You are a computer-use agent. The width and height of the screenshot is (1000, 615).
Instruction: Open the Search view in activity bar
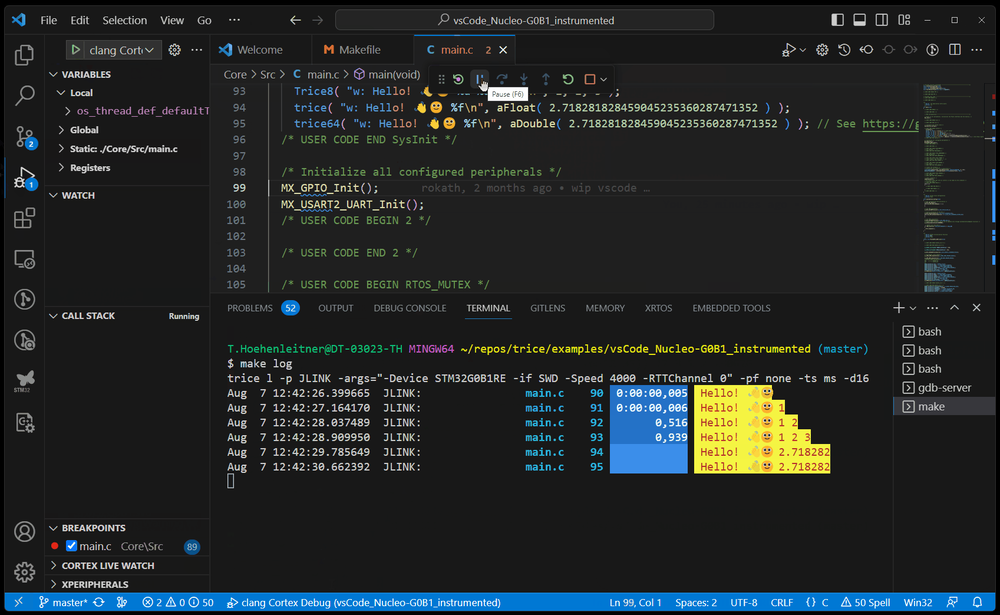coord(24,96)
